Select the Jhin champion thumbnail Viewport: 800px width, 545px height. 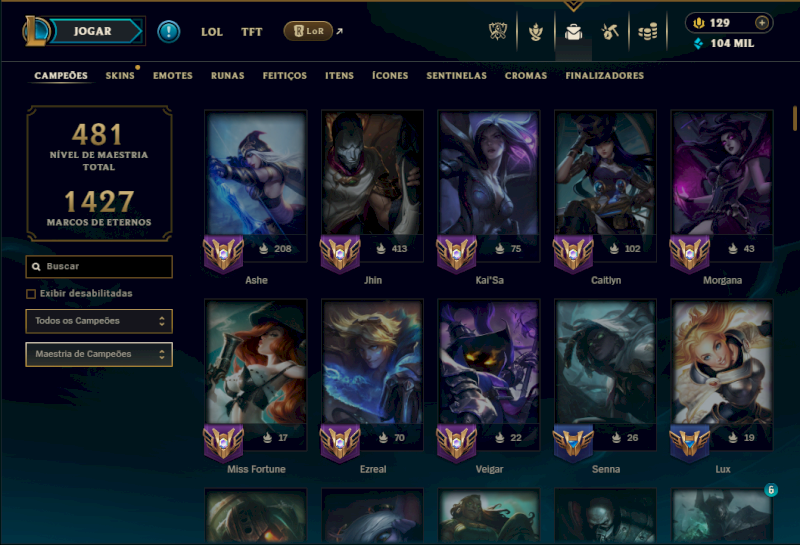pos(372,174)
